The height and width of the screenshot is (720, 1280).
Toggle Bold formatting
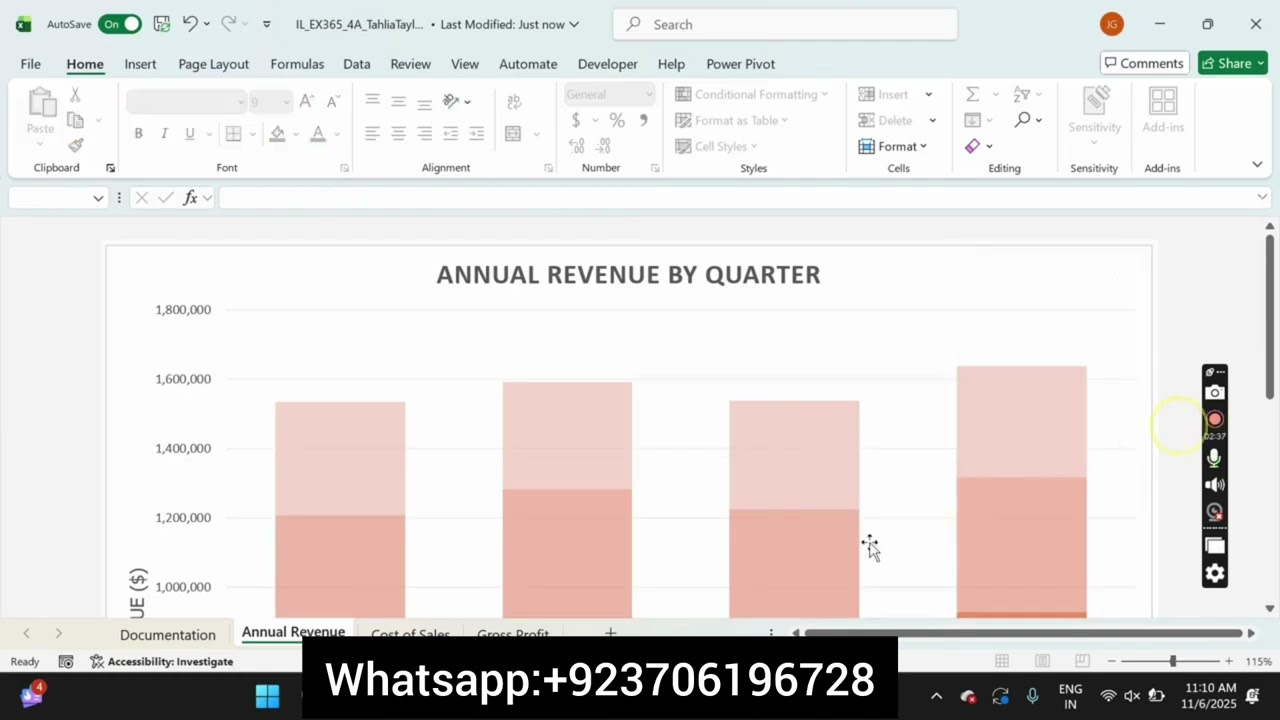click(138, 134)
